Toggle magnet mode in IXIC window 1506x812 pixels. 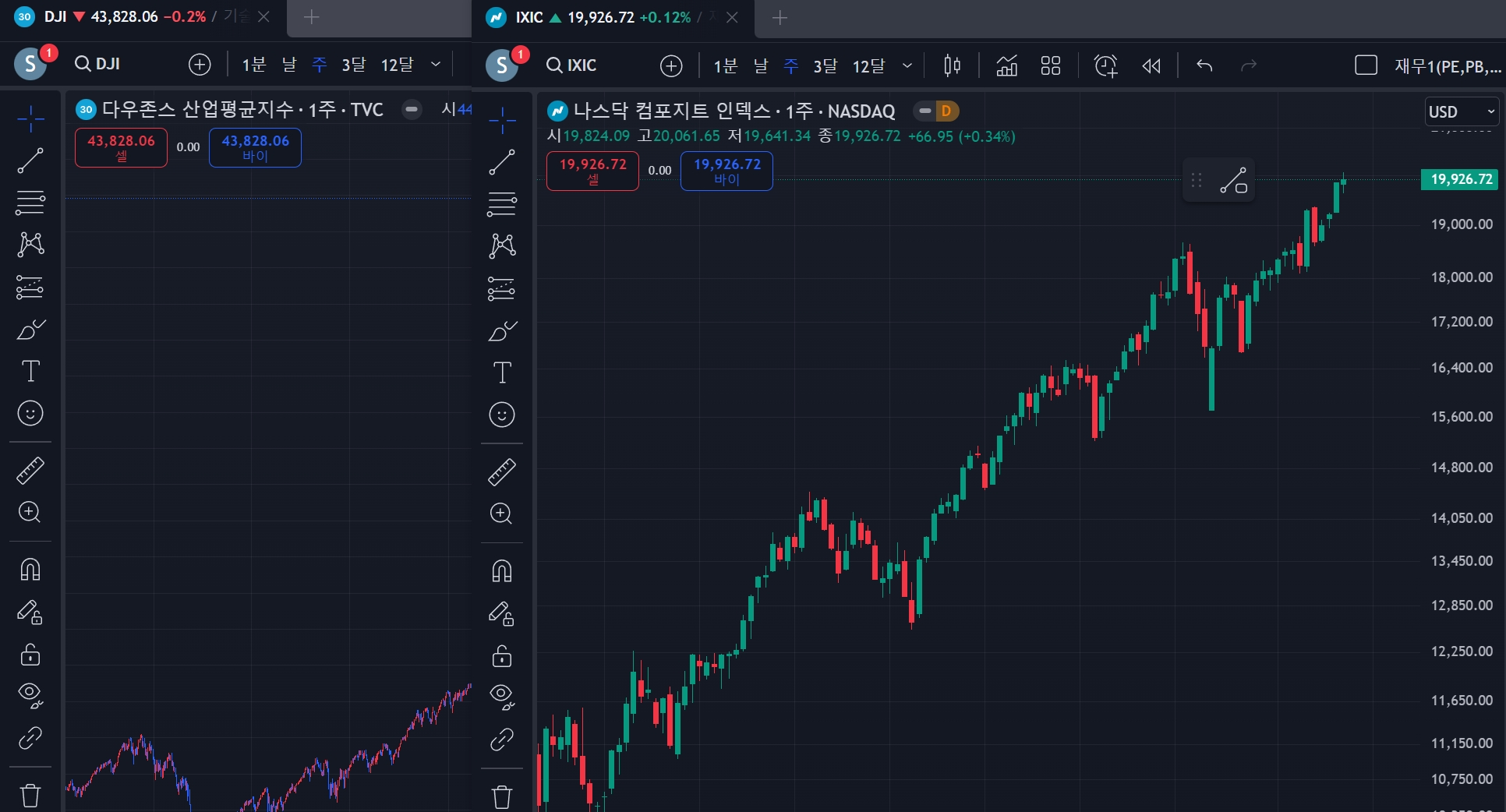pos(502,571)
